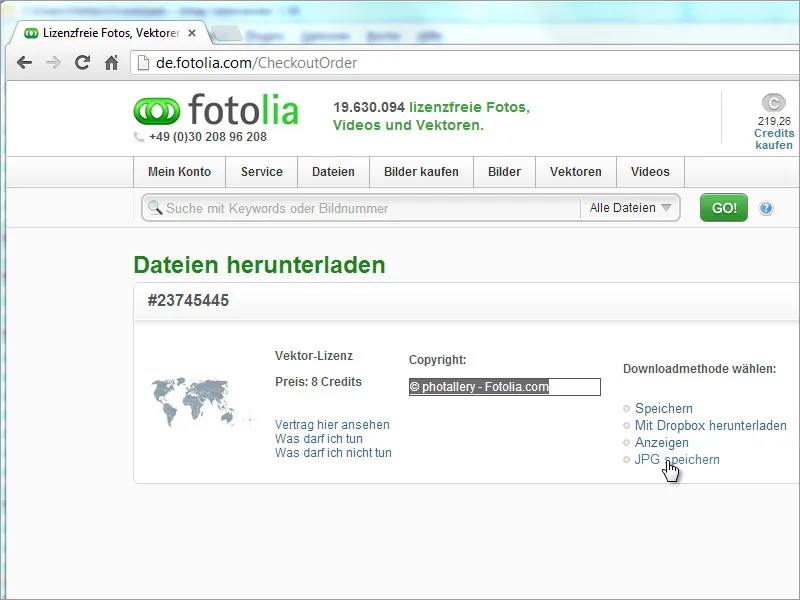Open a new browser tab

227,34
